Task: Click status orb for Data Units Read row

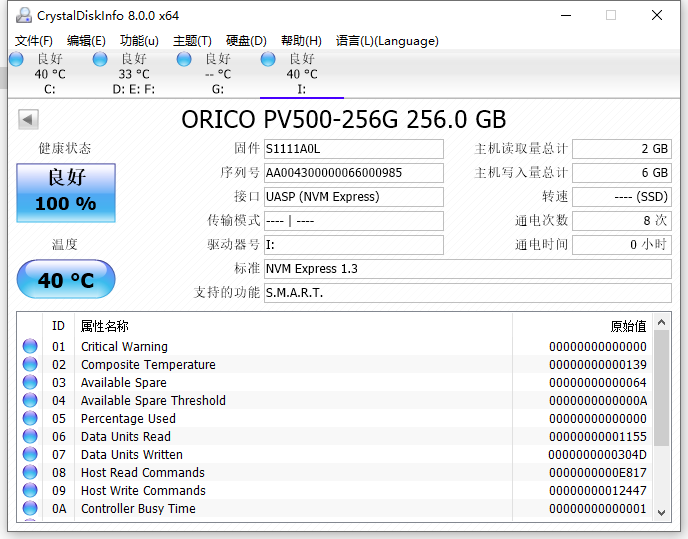Action: [30, 436]
